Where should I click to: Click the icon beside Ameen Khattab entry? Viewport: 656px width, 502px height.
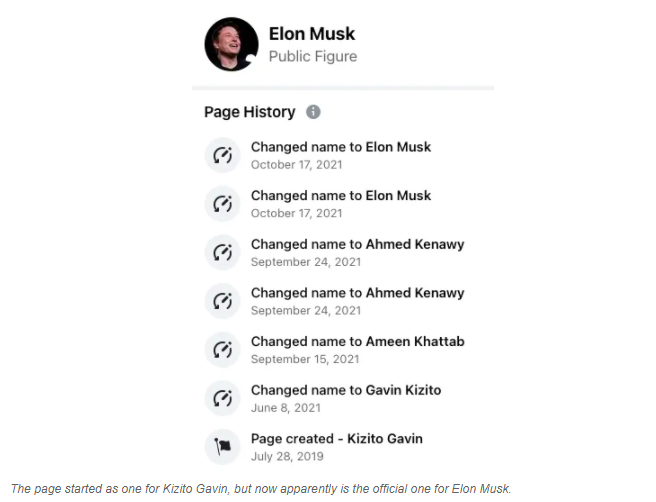point(222,349)
